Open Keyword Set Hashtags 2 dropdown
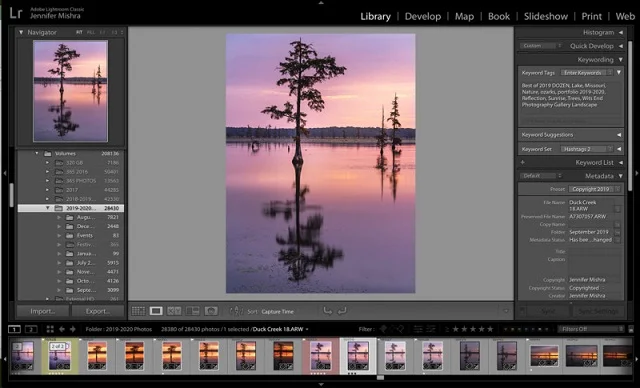Viewport: 640px width, 388px height. 586,149
